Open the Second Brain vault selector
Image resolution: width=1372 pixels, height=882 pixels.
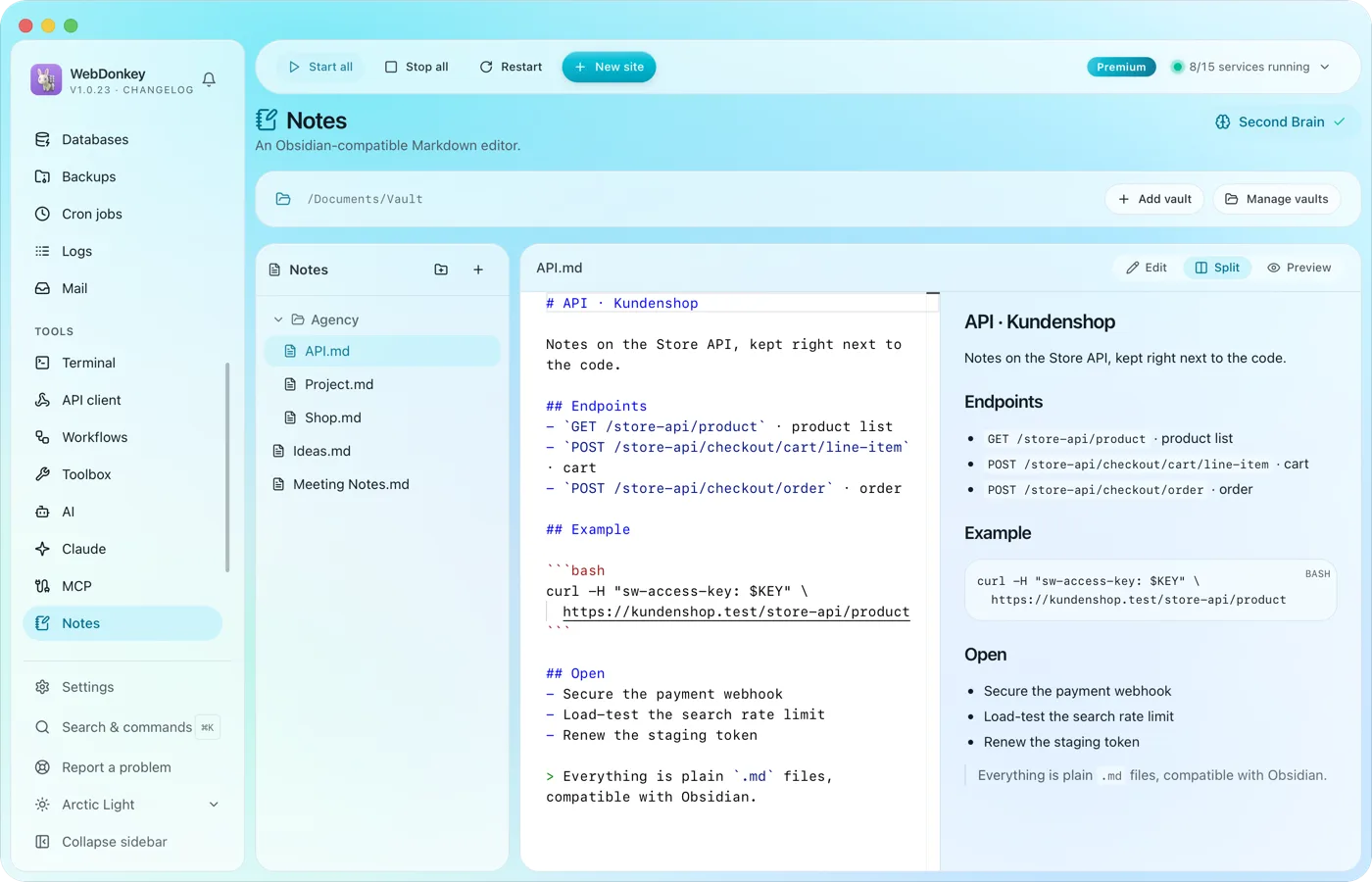click(x=1280, y=122)
